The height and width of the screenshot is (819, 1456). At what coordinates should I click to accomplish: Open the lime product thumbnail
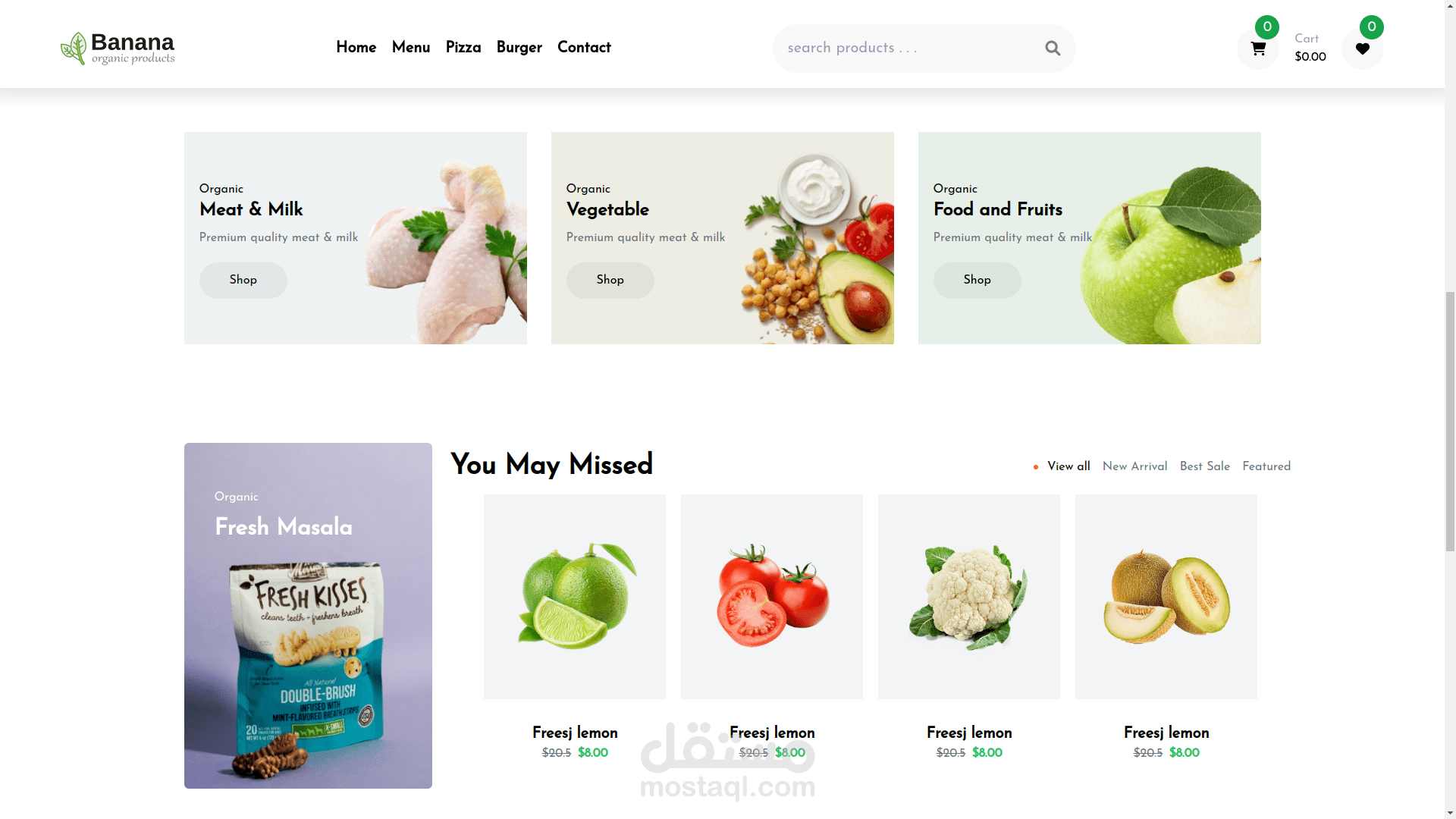[575, 597]
